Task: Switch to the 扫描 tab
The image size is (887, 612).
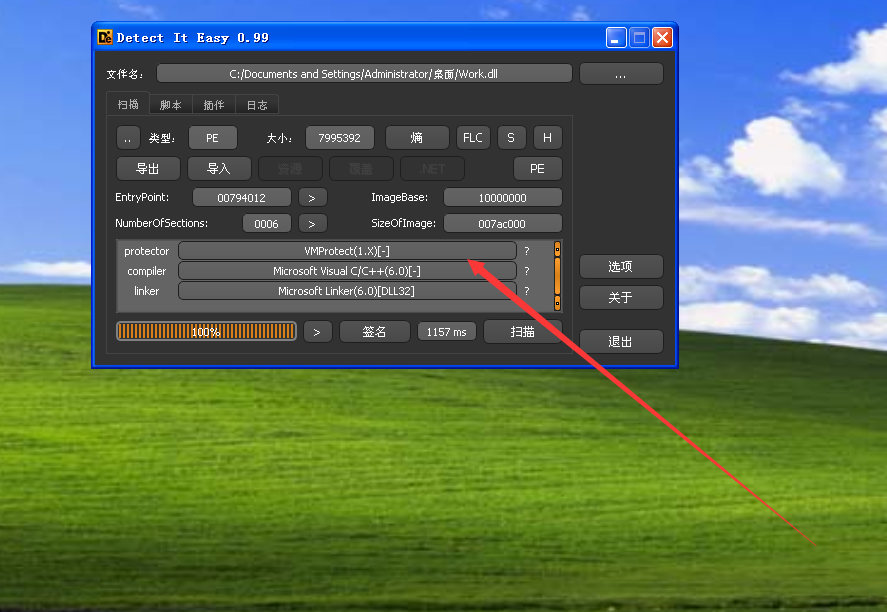Action: click(128, 104)
